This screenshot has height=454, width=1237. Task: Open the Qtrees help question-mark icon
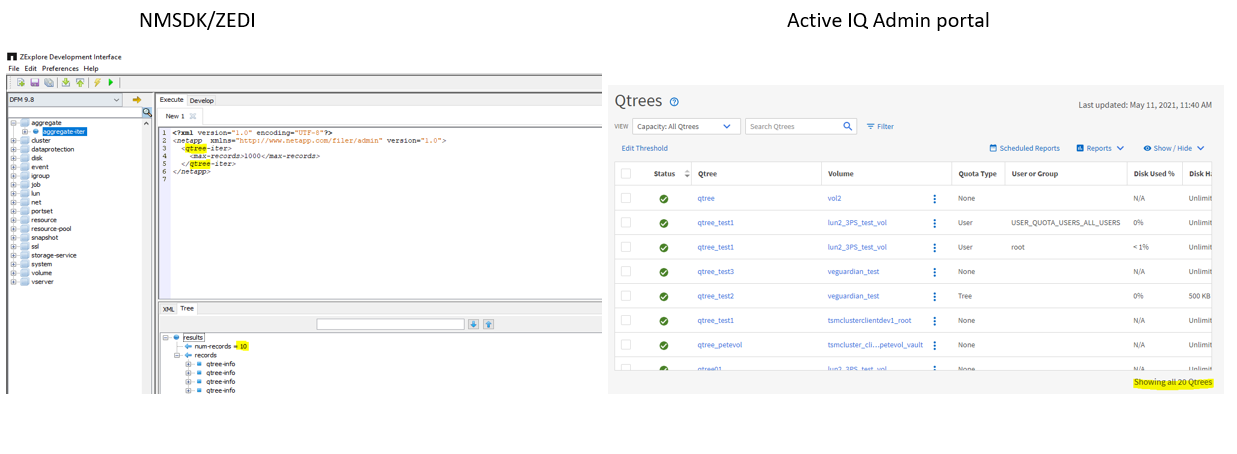674,102
